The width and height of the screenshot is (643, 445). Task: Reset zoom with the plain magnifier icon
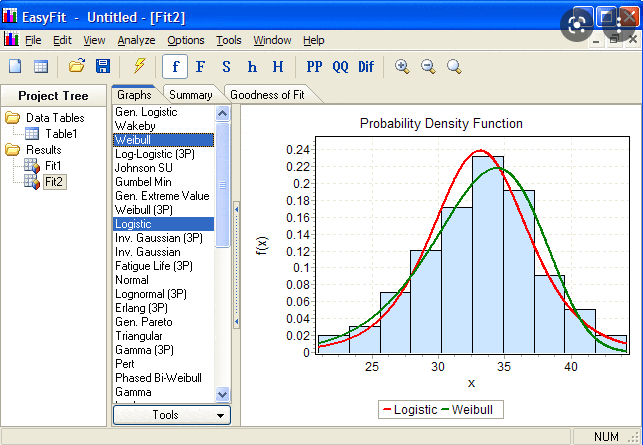[454, 66]
